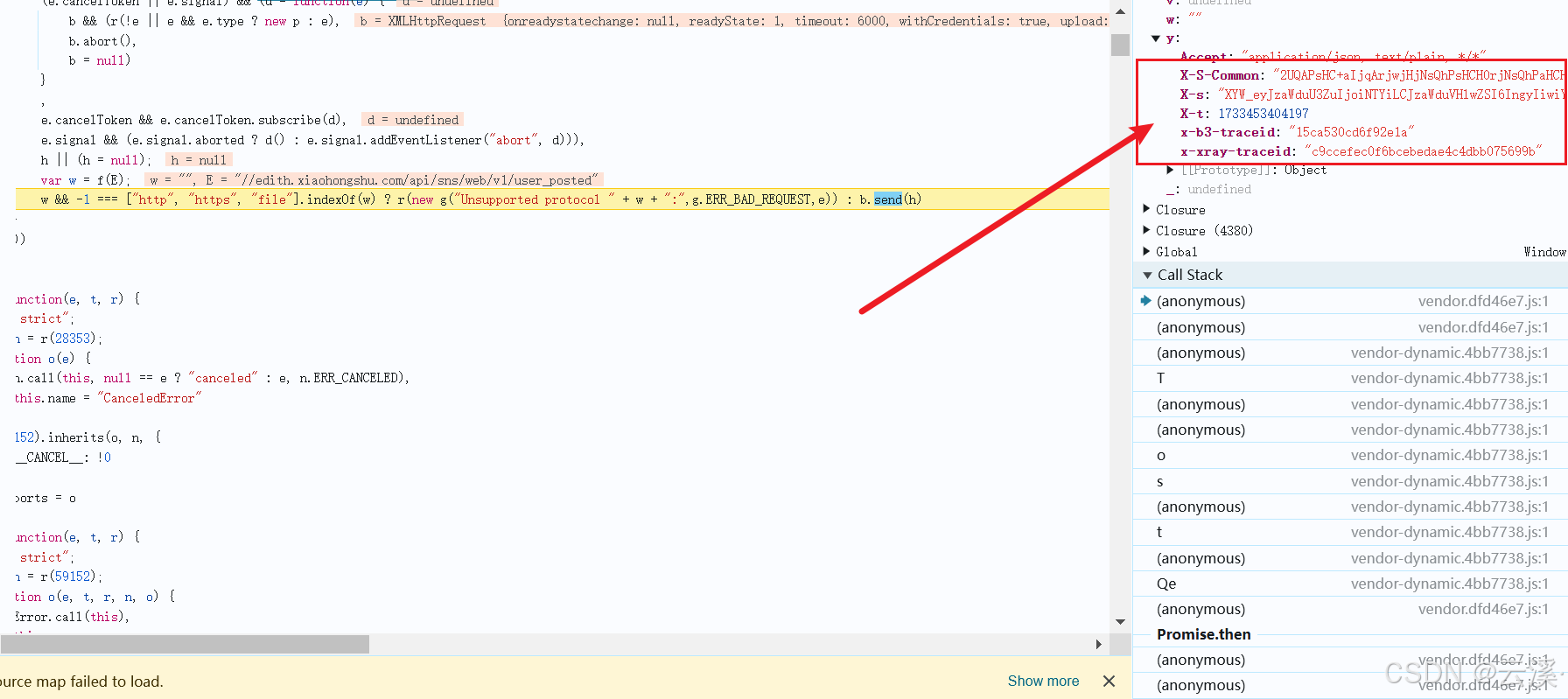Click the X-s header value
This screenshot has height=699, width=1568.
click(x=1391, y=94)
